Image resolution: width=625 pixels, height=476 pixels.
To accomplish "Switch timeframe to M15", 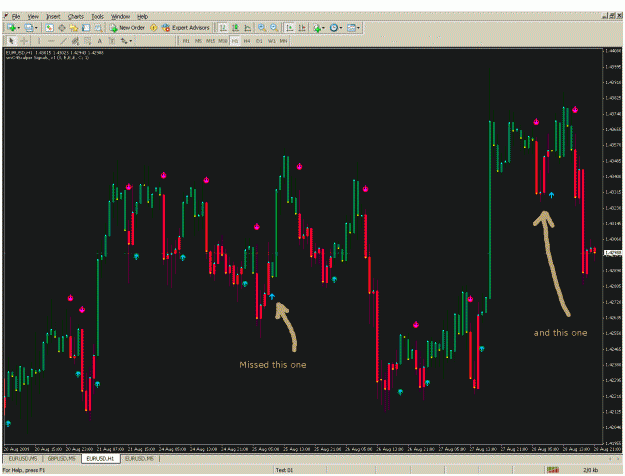I will [x=210, y=41].
